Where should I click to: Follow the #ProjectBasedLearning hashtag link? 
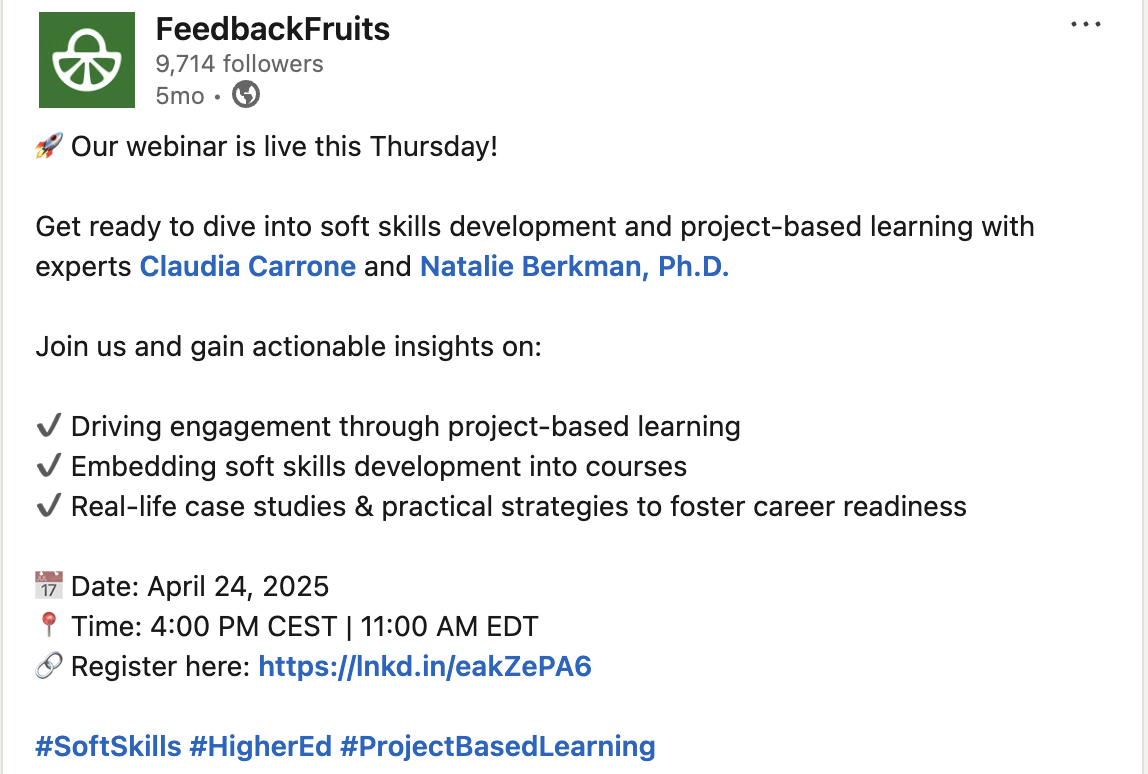498,746
